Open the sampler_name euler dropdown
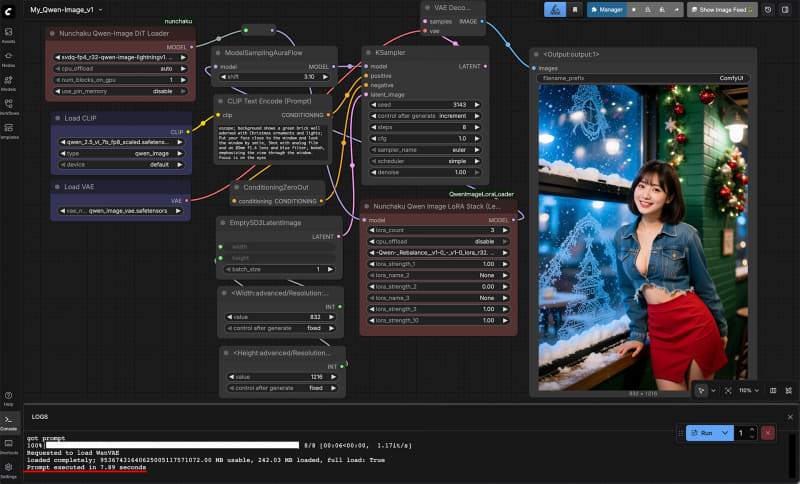The width and height of the screenshot is (800, 484). coord(424,150)
